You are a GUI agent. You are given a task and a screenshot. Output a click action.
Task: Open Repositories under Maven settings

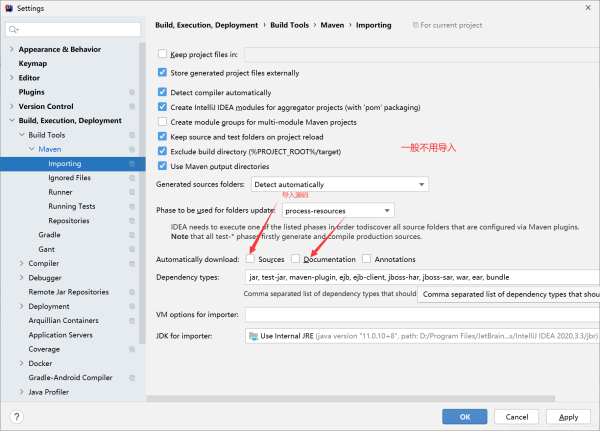[x=69, y=220]
